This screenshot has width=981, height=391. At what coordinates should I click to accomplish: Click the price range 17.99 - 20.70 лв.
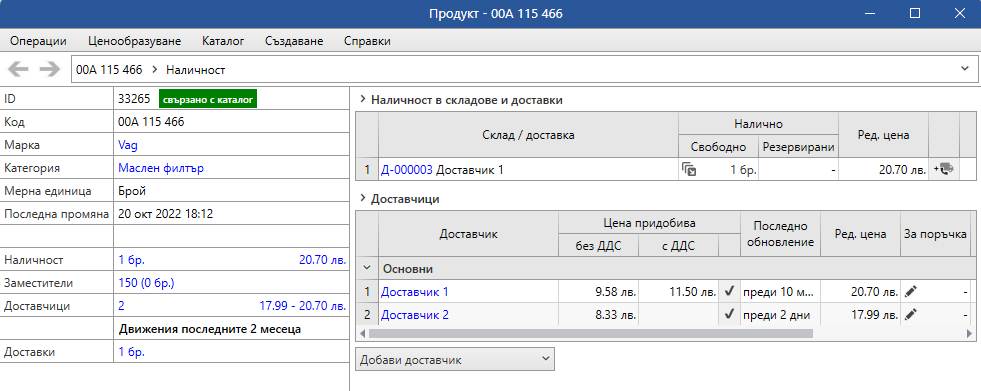click(x=303, y=306)
